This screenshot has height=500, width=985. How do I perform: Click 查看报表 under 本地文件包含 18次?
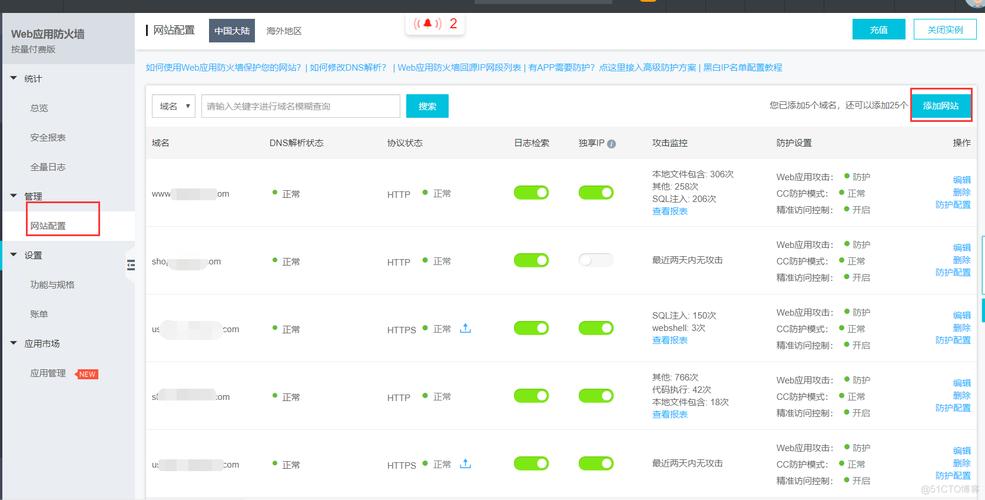(x=670, y=415)
